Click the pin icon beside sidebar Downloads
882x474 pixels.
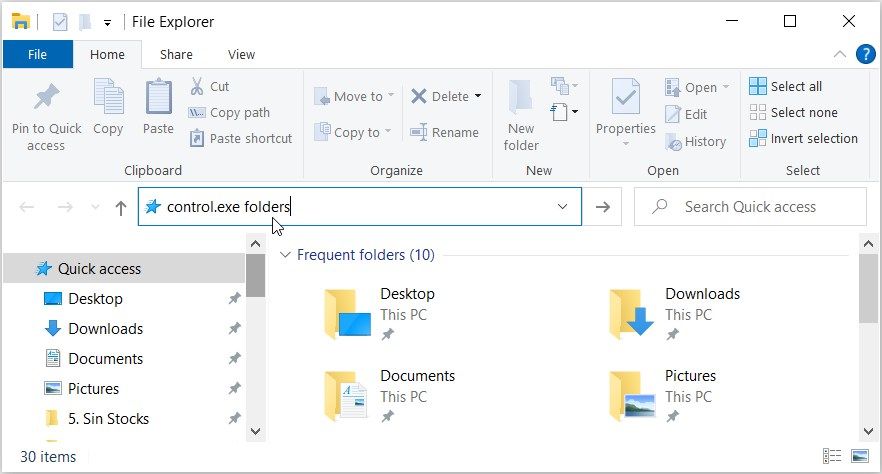pos(235,328)
